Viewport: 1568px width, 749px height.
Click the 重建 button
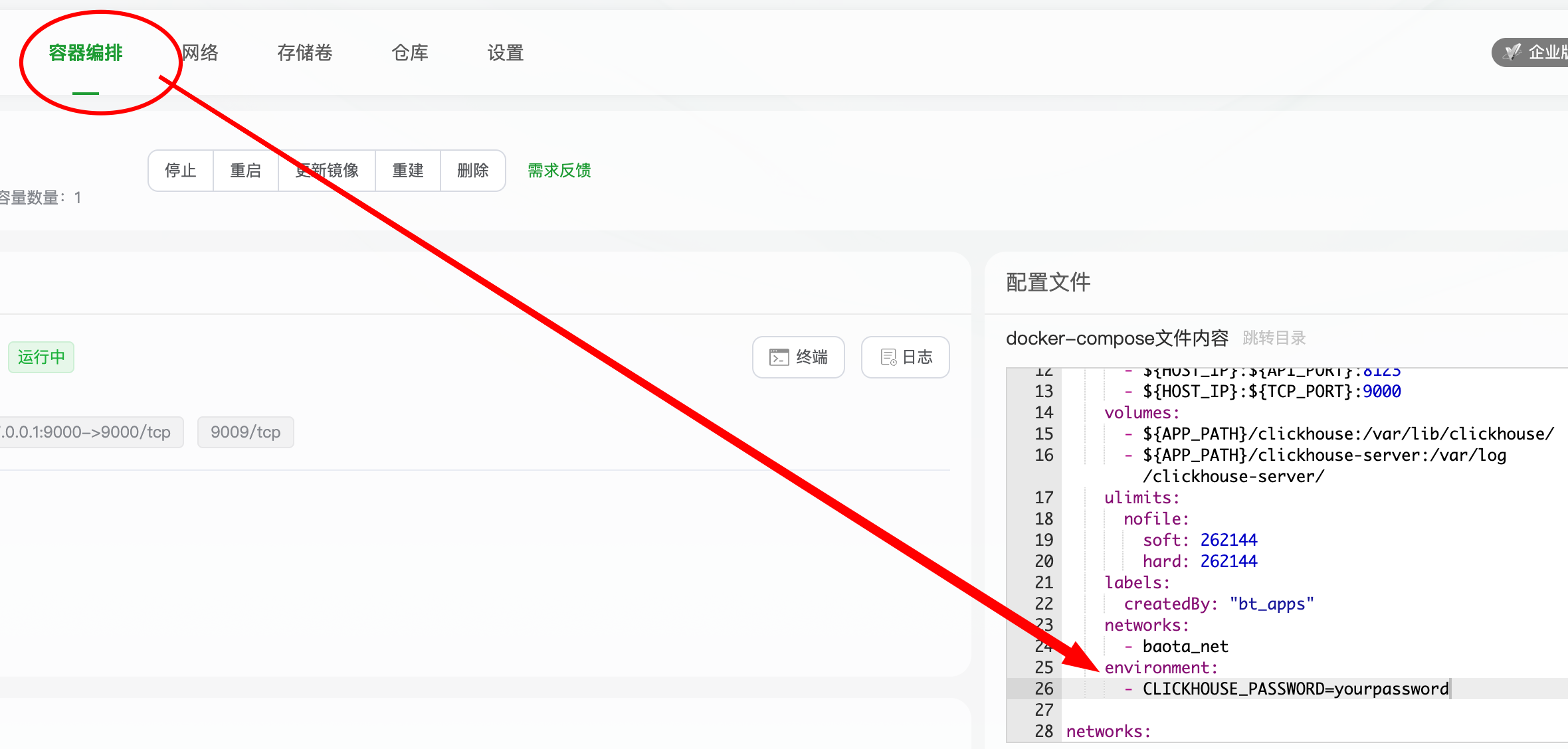click(x=408, y=171)
